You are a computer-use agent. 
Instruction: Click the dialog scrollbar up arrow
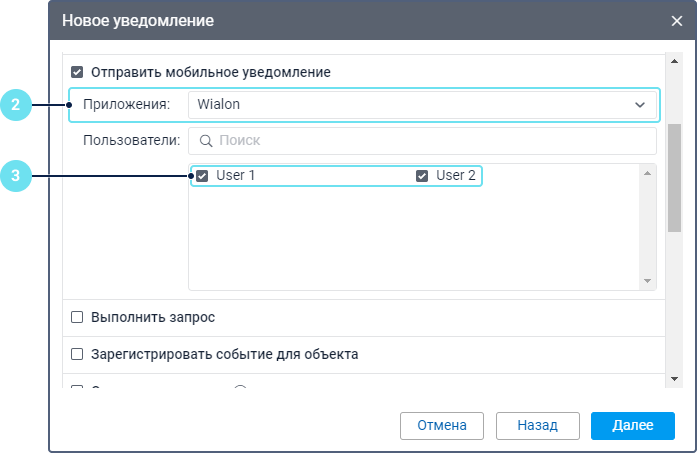[674, 61]
